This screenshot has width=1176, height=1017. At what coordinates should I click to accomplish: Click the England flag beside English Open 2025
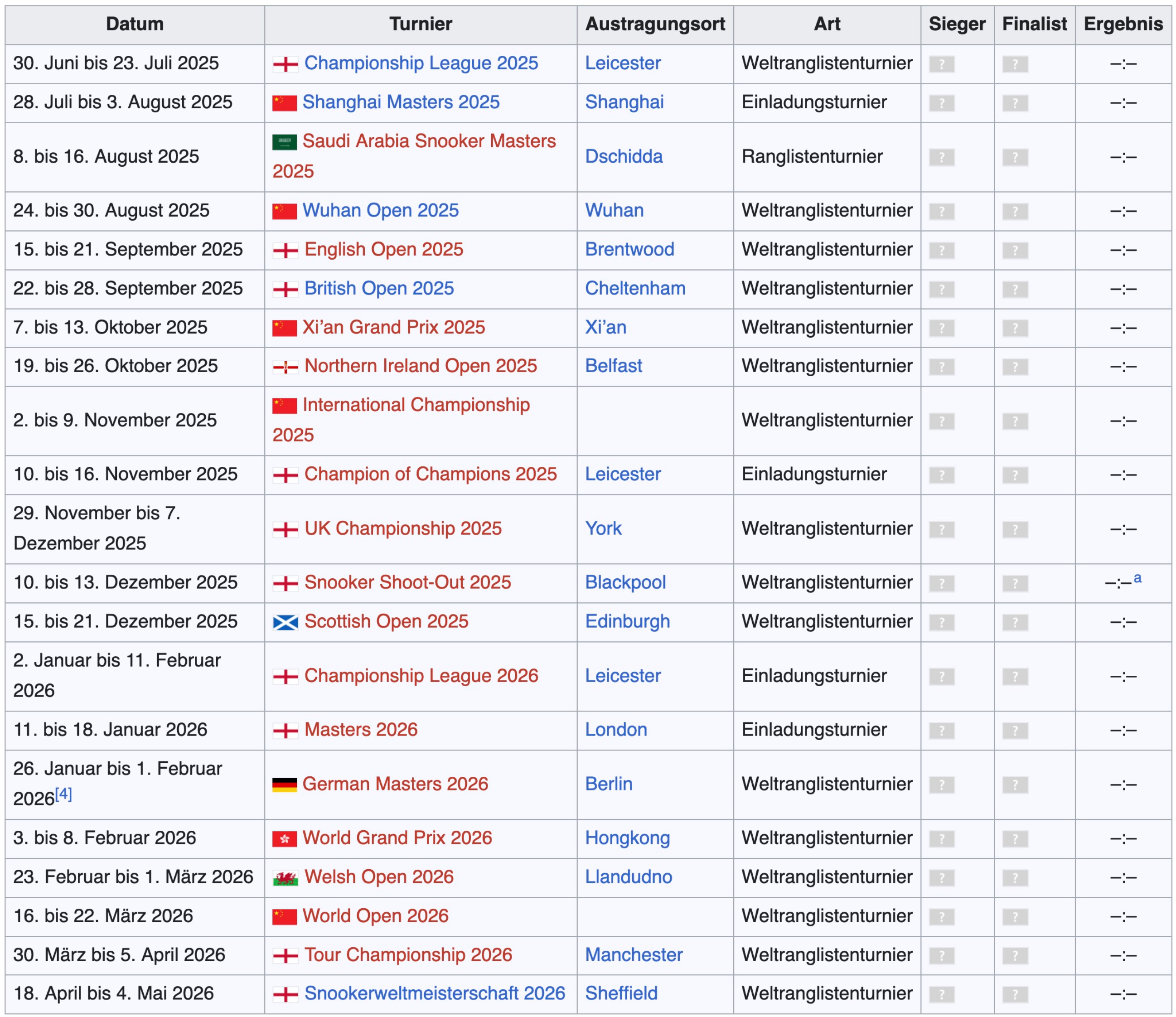coord(285,250)
